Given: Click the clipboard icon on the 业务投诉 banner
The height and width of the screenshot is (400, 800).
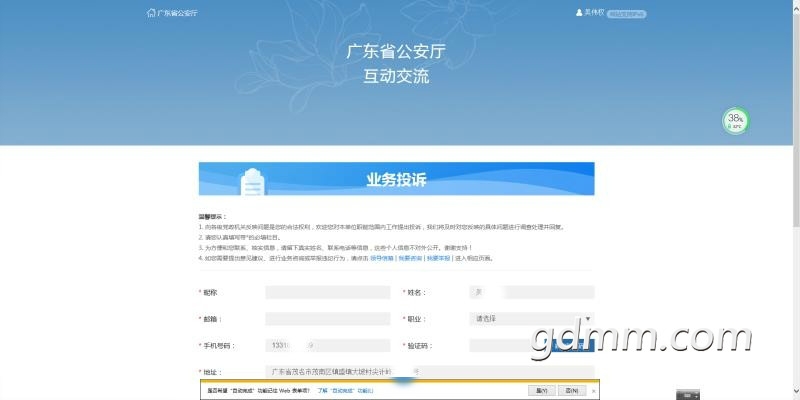Looking at the screenshot, I should 252,182.
